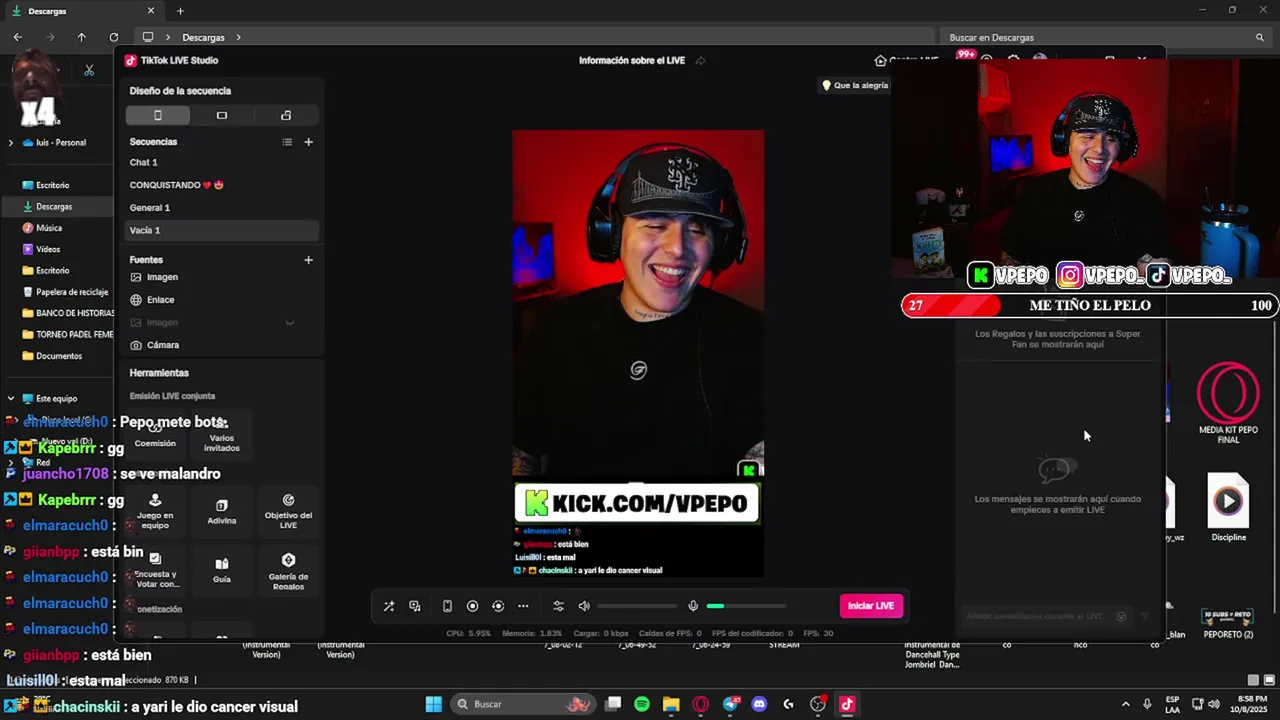Click Descargas in the address breadcrumb

tap(203, 37)
